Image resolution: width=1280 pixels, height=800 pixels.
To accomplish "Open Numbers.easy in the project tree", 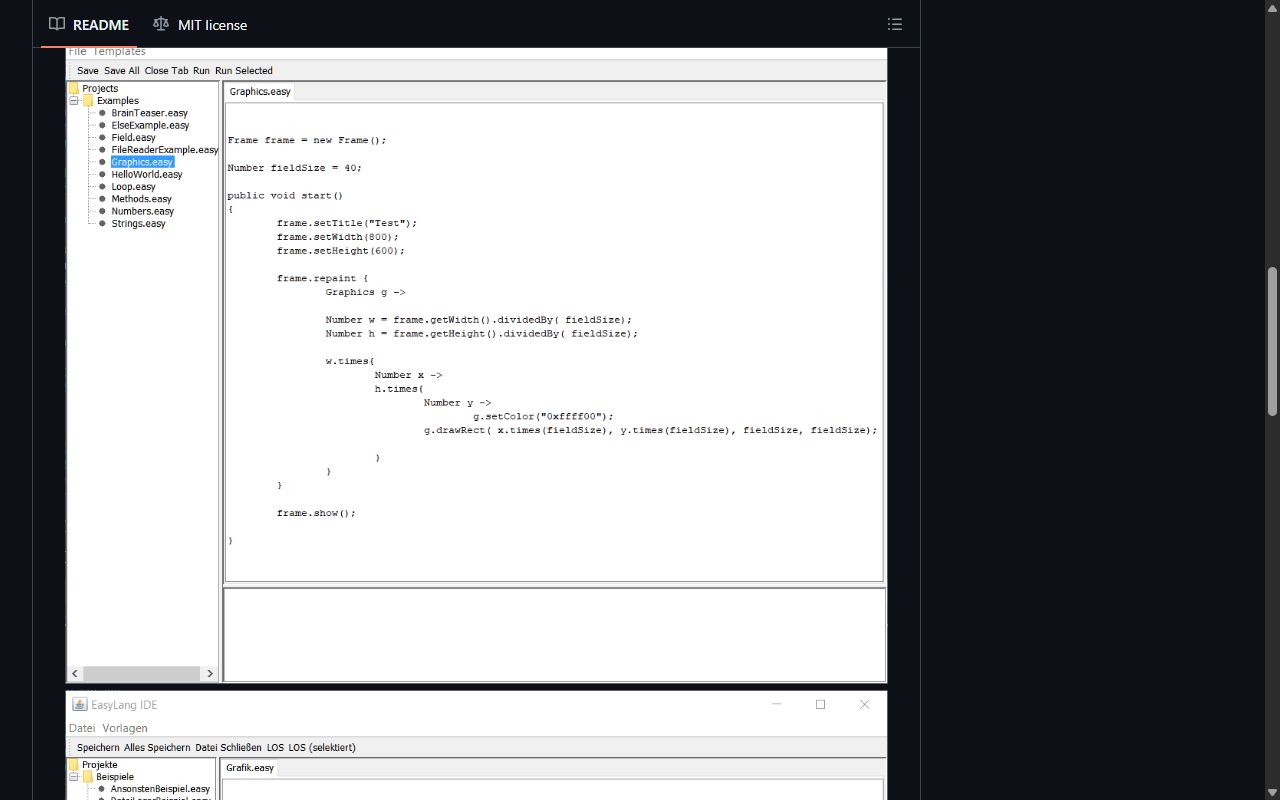I will pyautogui.click(x=142, y=211).
